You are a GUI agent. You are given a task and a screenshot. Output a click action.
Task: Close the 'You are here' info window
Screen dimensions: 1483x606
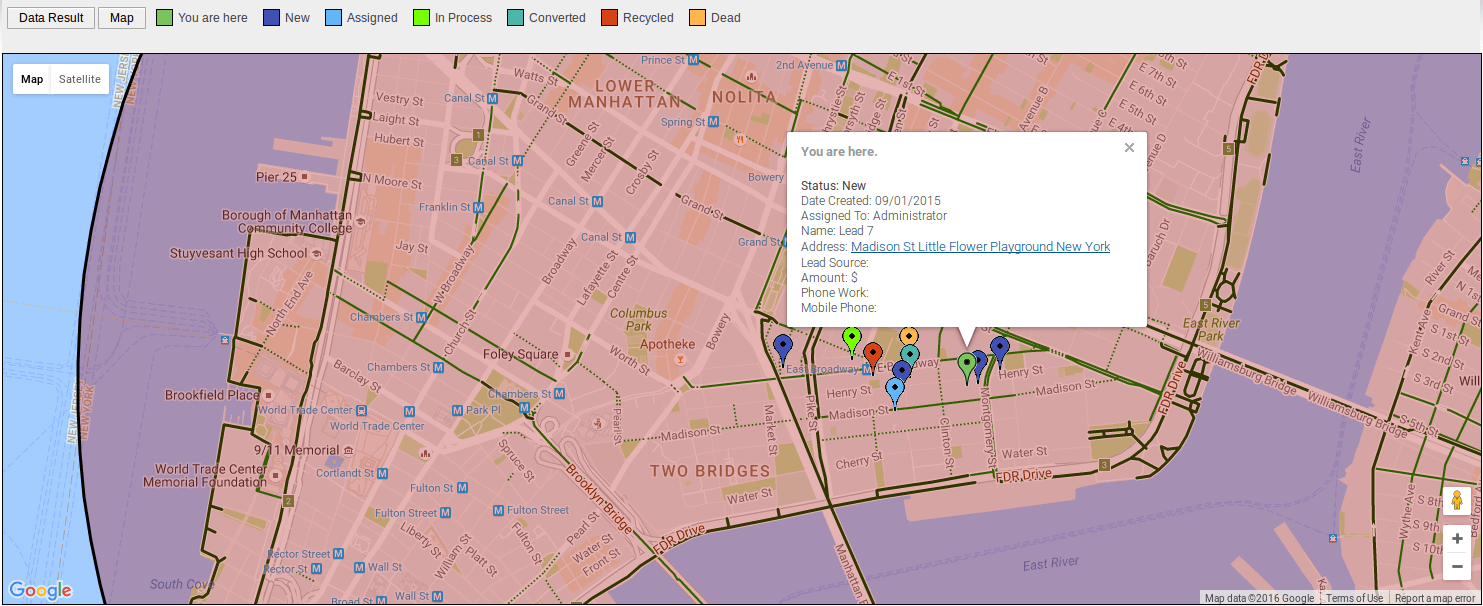pyautogui.click(x=1129, y=148)
